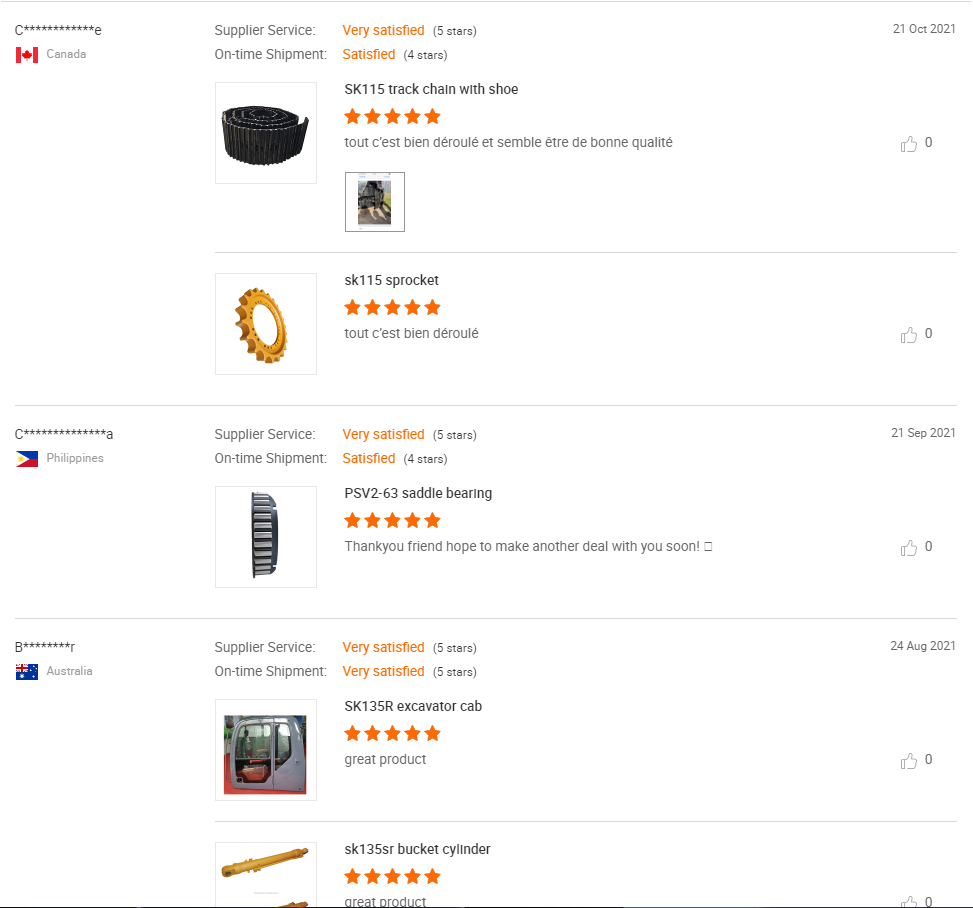Screen dimensions: 973x908
Task: Like the PSV2-63 saddle bearing review
Action: tap(909, 548)
